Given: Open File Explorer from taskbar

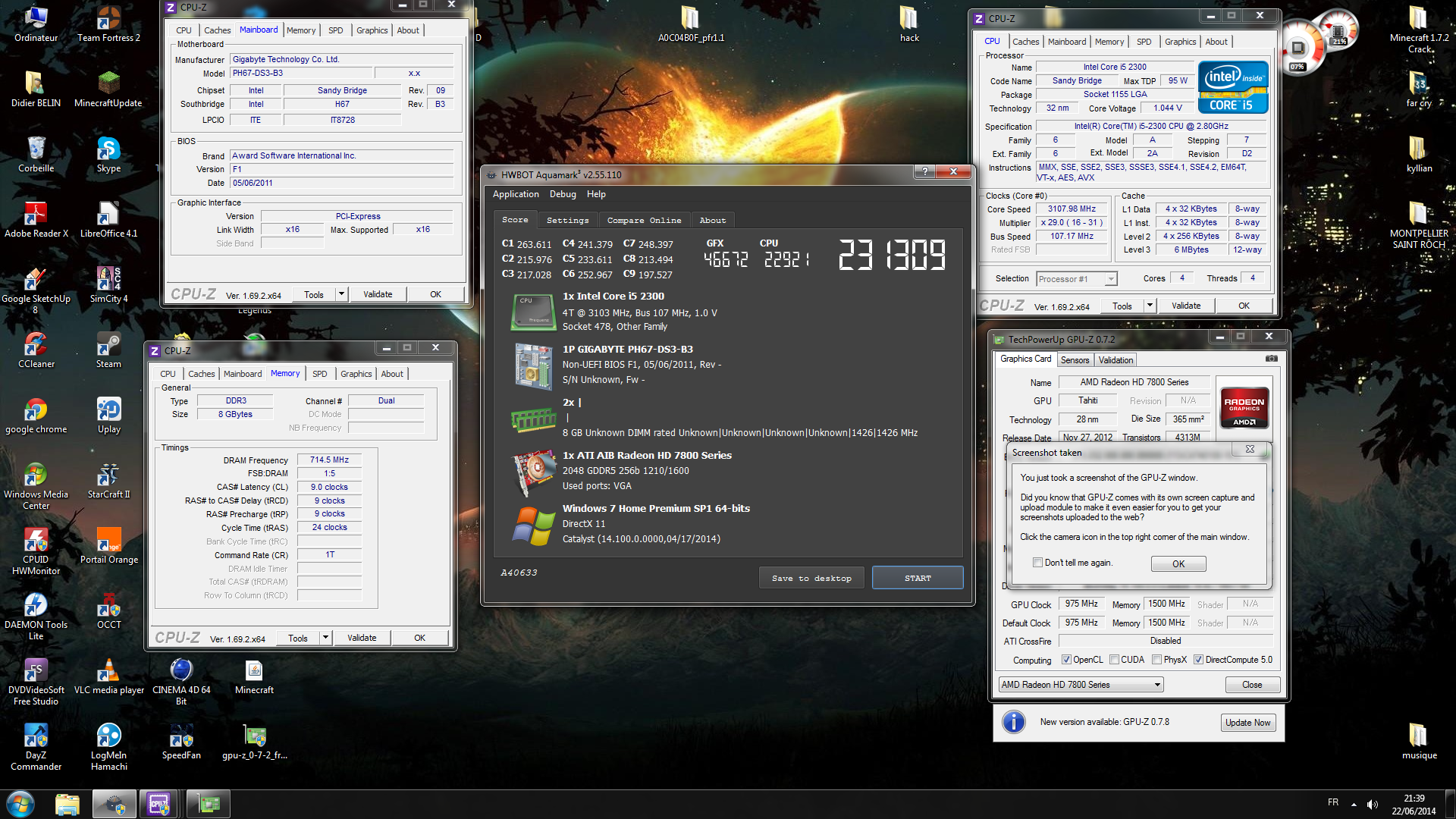Looking at the screenshot, I should (x=67, y=804).
